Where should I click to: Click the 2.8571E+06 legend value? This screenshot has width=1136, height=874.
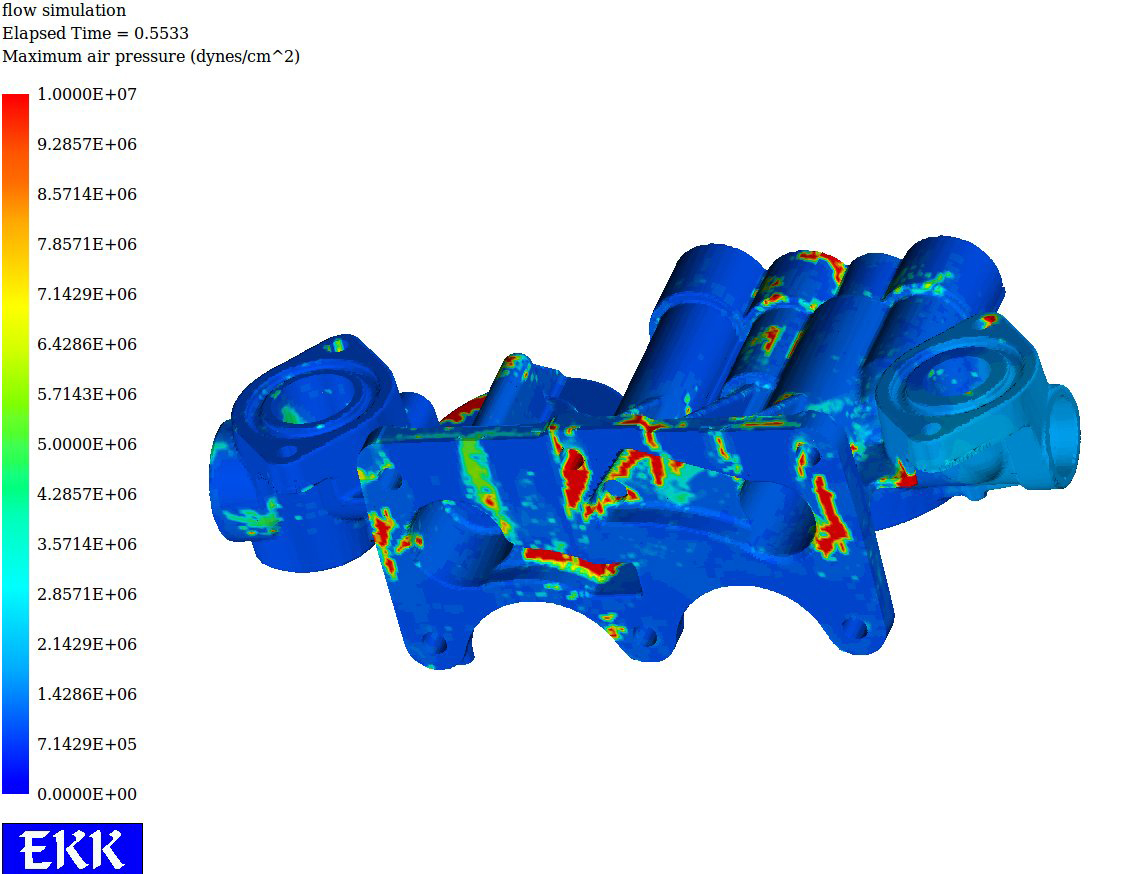[87, 594]
